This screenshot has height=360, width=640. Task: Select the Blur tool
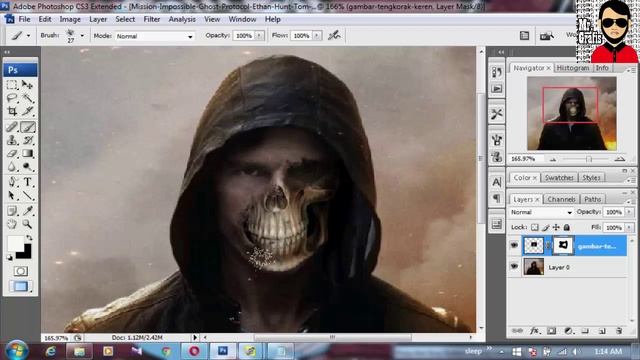point(12,167)
